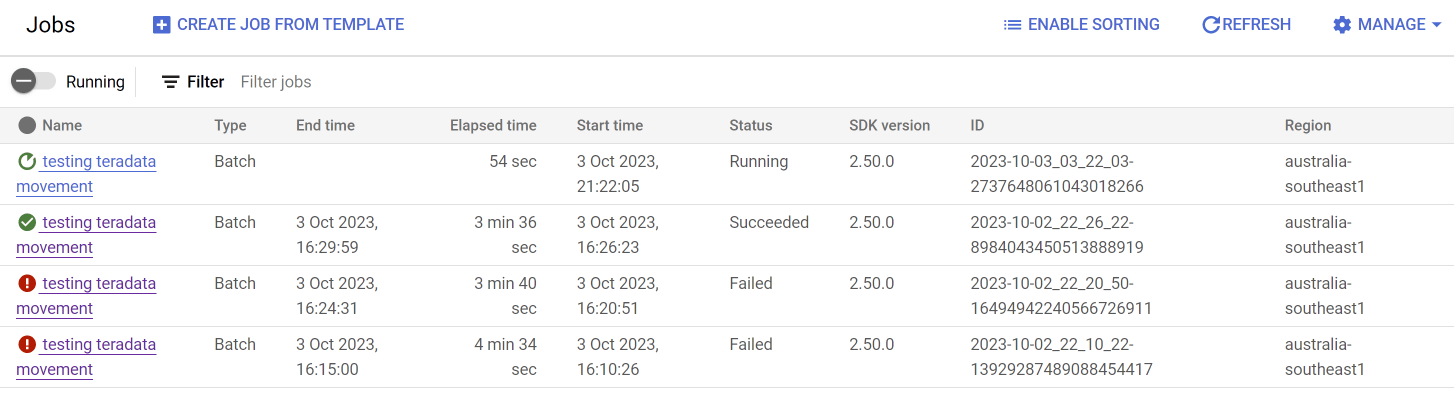Click the Create Job From Template button

(x=278, y=25)
